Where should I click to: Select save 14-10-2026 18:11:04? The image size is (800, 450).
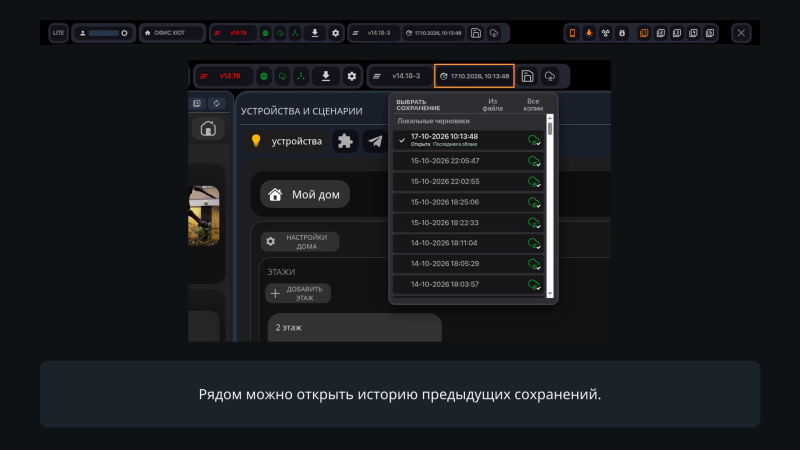click(468, 243)
